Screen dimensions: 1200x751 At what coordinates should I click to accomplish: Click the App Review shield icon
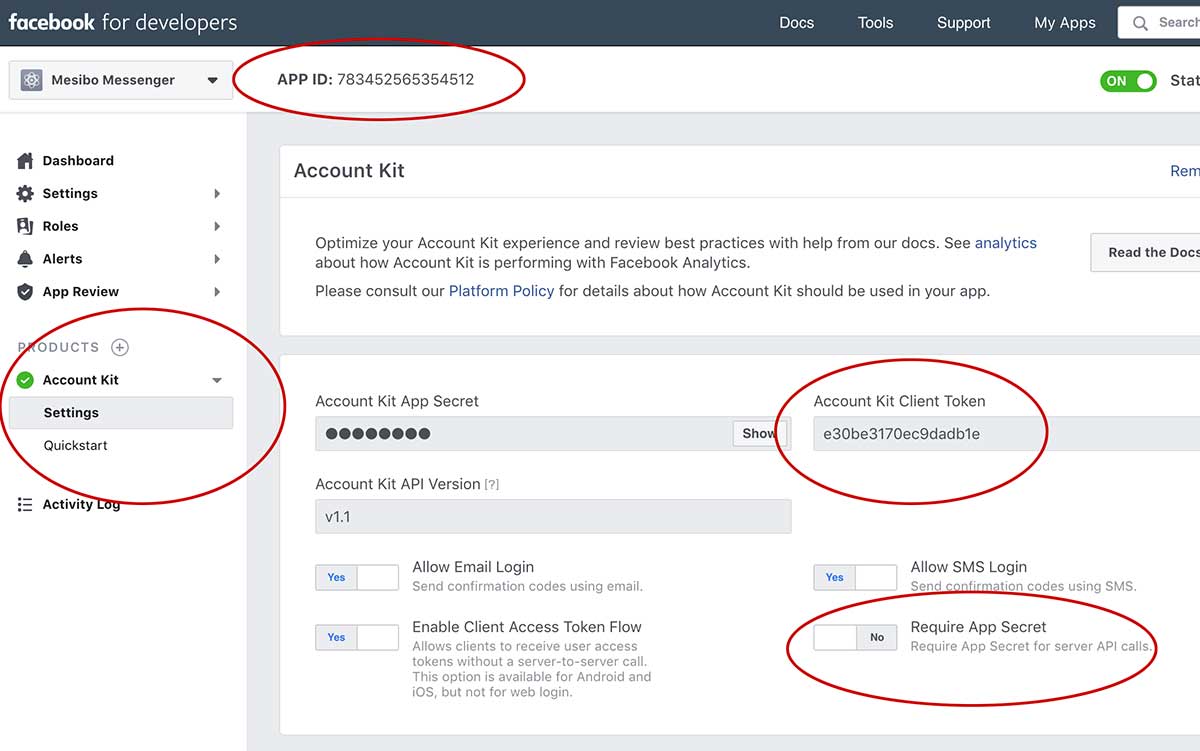25,292
